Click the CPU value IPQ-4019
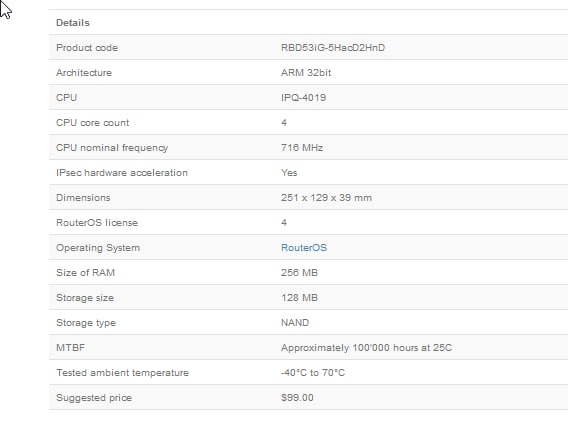 (304, 97)
